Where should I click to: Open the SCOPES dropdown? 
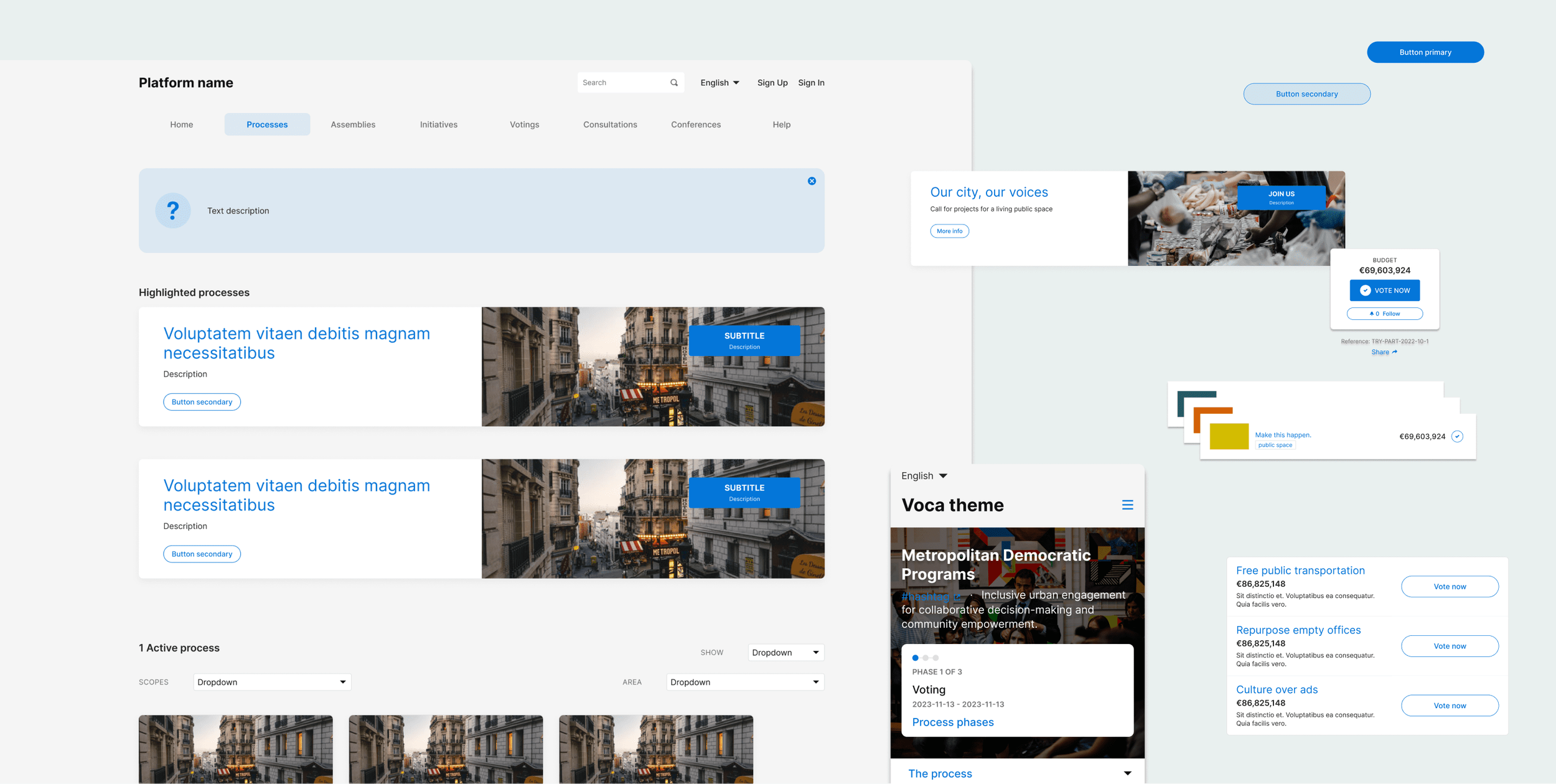(x=272, y=682)
